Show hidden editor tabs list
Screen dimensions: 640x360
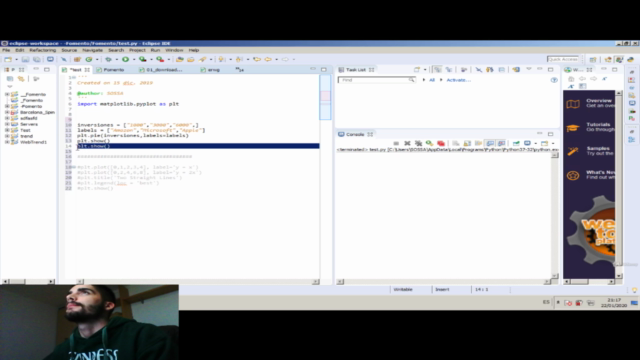pos(240,70)
